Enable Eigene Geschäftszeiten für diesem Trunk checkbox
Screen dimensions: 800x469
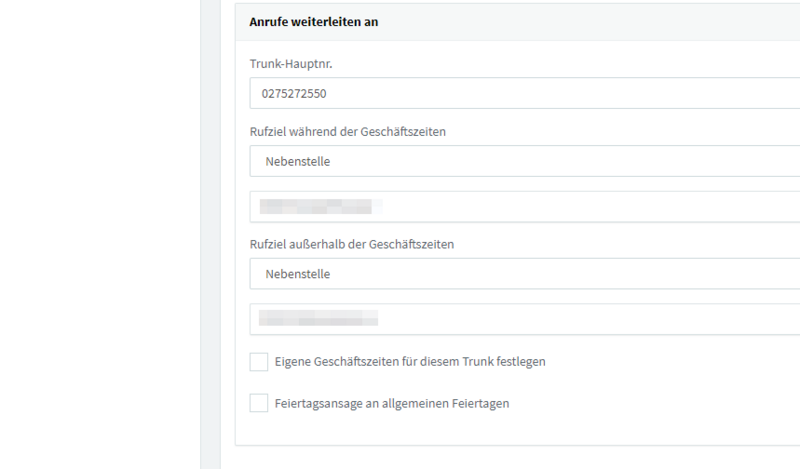(259, 361)
